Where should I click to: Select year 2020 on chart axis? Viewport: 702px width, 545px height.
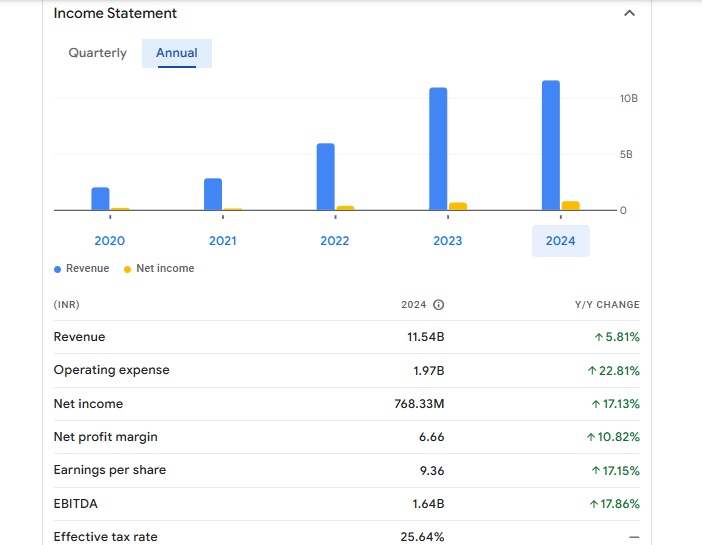110,241
